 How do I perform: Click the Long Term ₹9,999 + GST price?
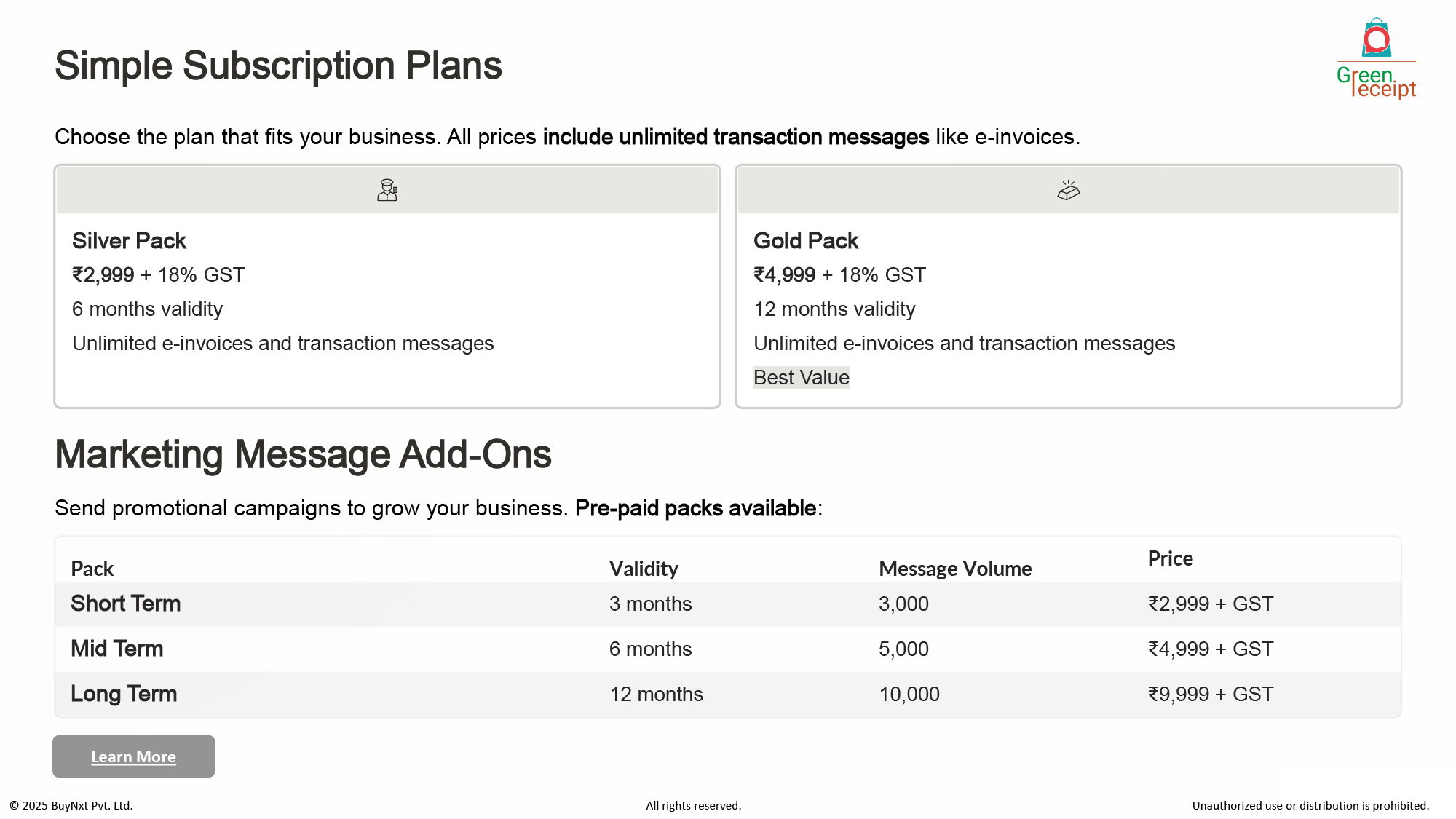click(1211, 694)
